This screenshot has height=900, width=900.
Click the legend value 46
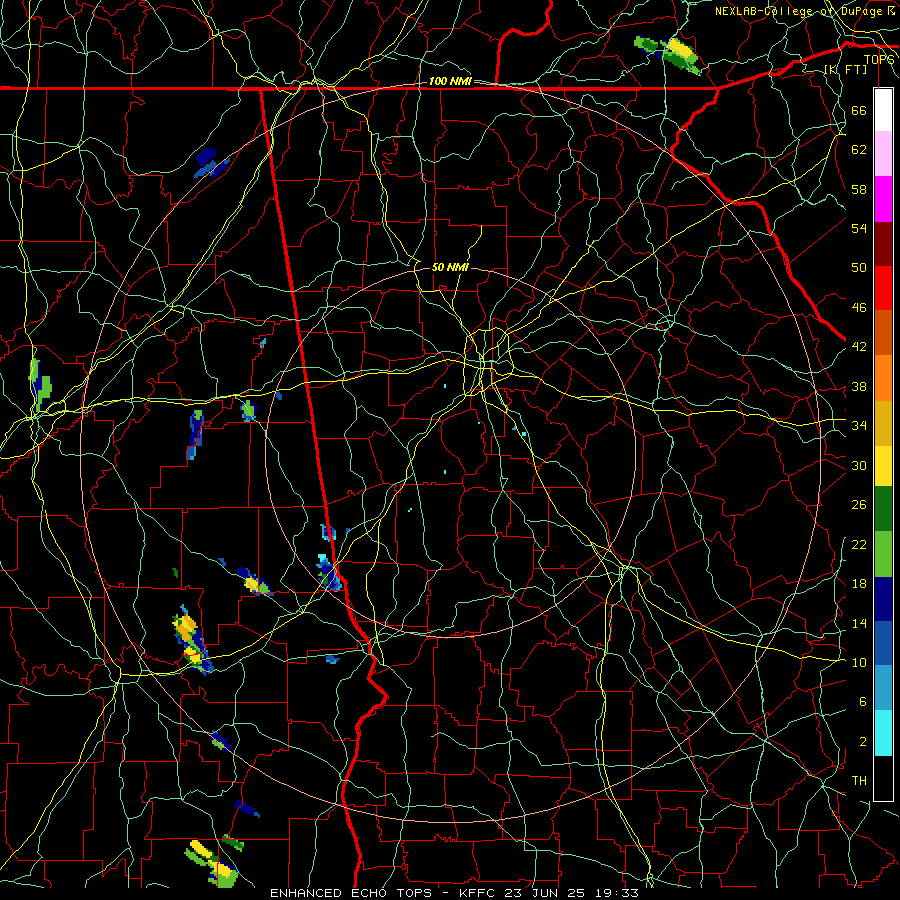point(859,308)
